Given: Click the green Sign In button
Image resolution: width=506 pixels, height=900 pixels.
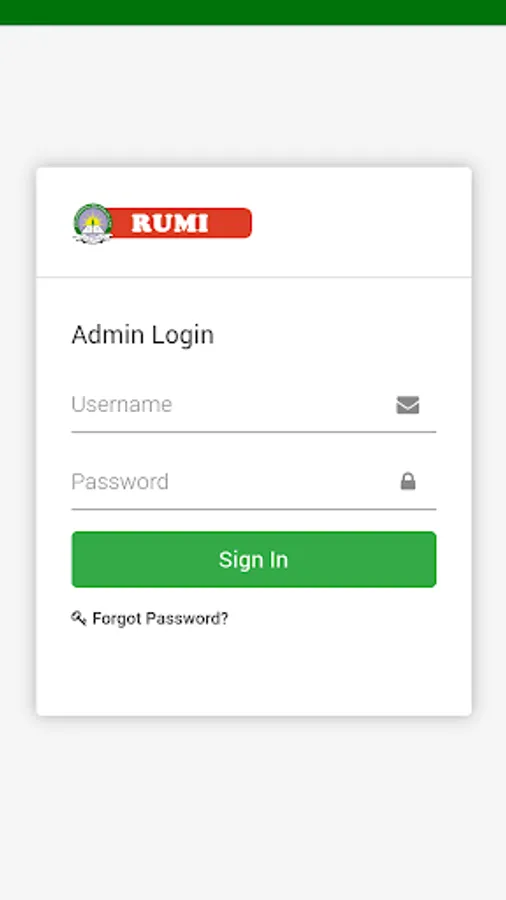Looking at the screenshot, I should (254, 559).
